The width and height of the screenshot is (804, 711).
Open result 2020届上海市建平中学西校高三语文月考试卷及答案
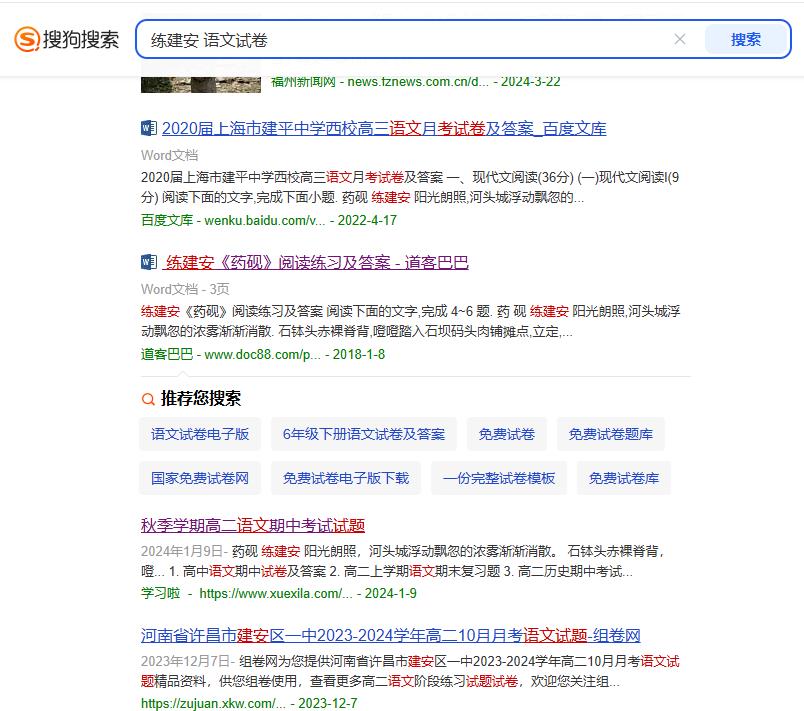[x=384, y=129]
